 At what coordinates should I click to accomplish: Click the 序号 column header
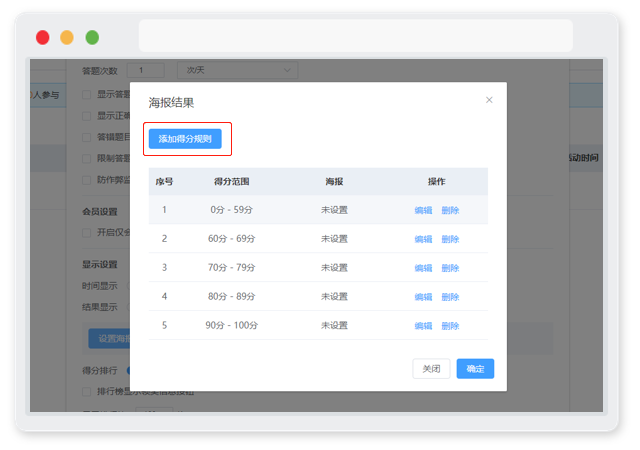164,182
